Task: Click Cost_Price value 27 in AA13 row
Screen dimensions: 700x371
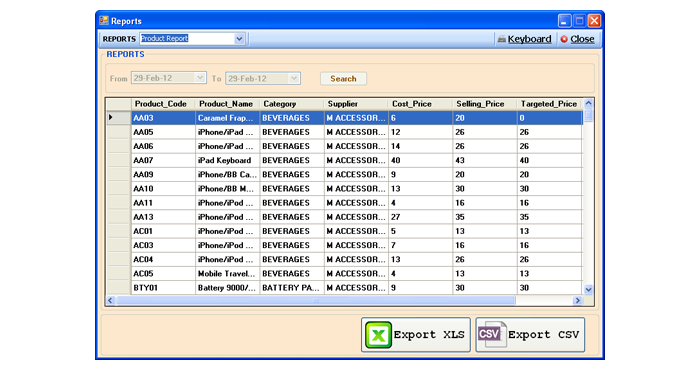Action: (x=421, y=217)
